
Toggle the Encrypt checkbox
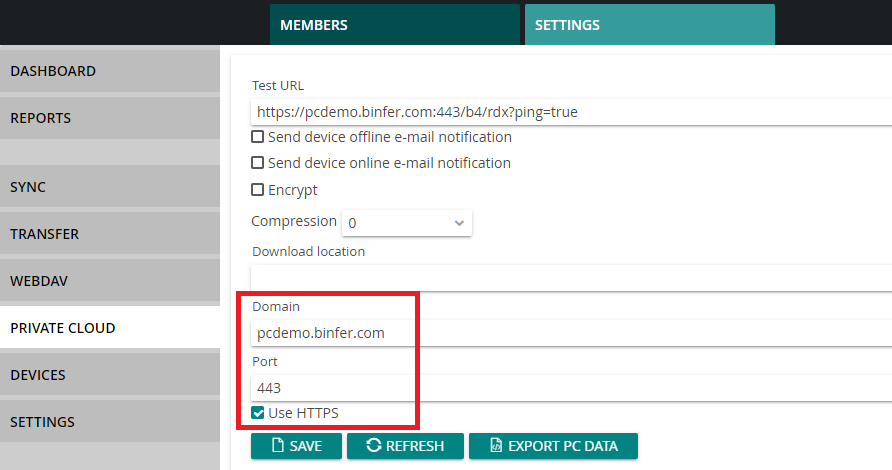258,189
